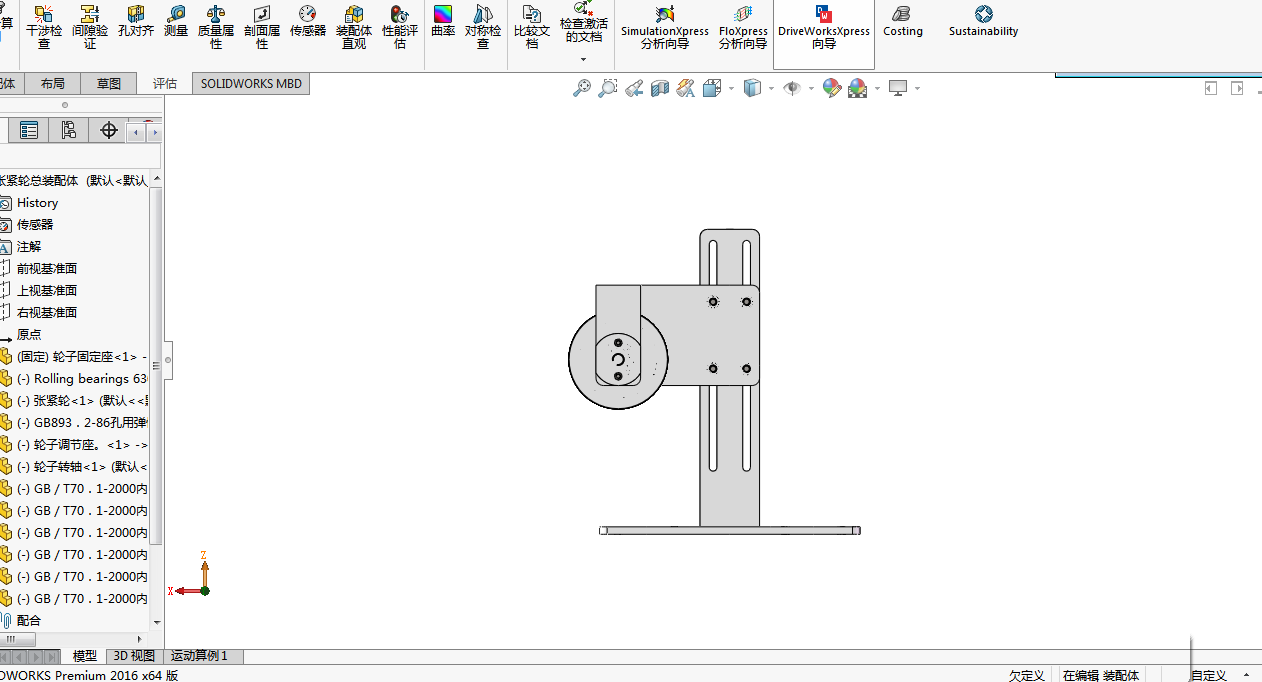
Task: Click the Costing button
Action: pos(902,22)
